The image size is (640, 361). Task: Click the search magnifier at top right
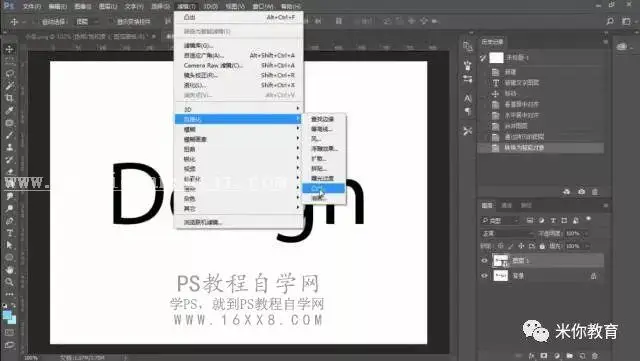[610, 21]
